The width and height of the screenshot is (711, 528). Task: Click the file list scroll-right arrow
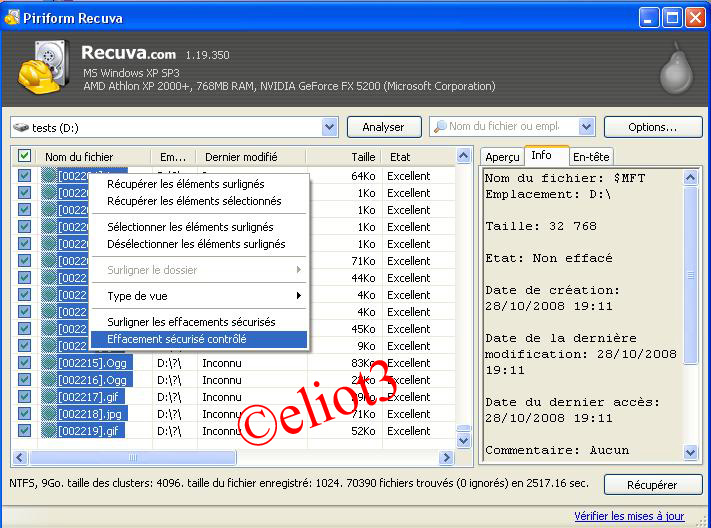pyautogui.click(x=446, y=457)
